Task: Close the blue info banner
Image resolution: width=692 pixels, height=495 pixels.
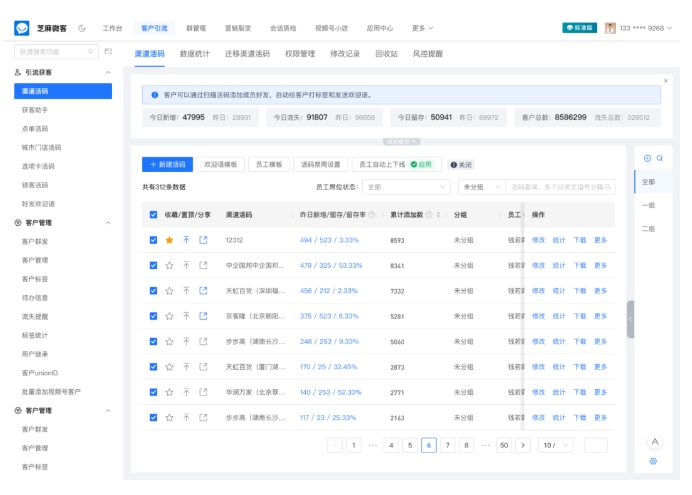Action: click(666, 80)
